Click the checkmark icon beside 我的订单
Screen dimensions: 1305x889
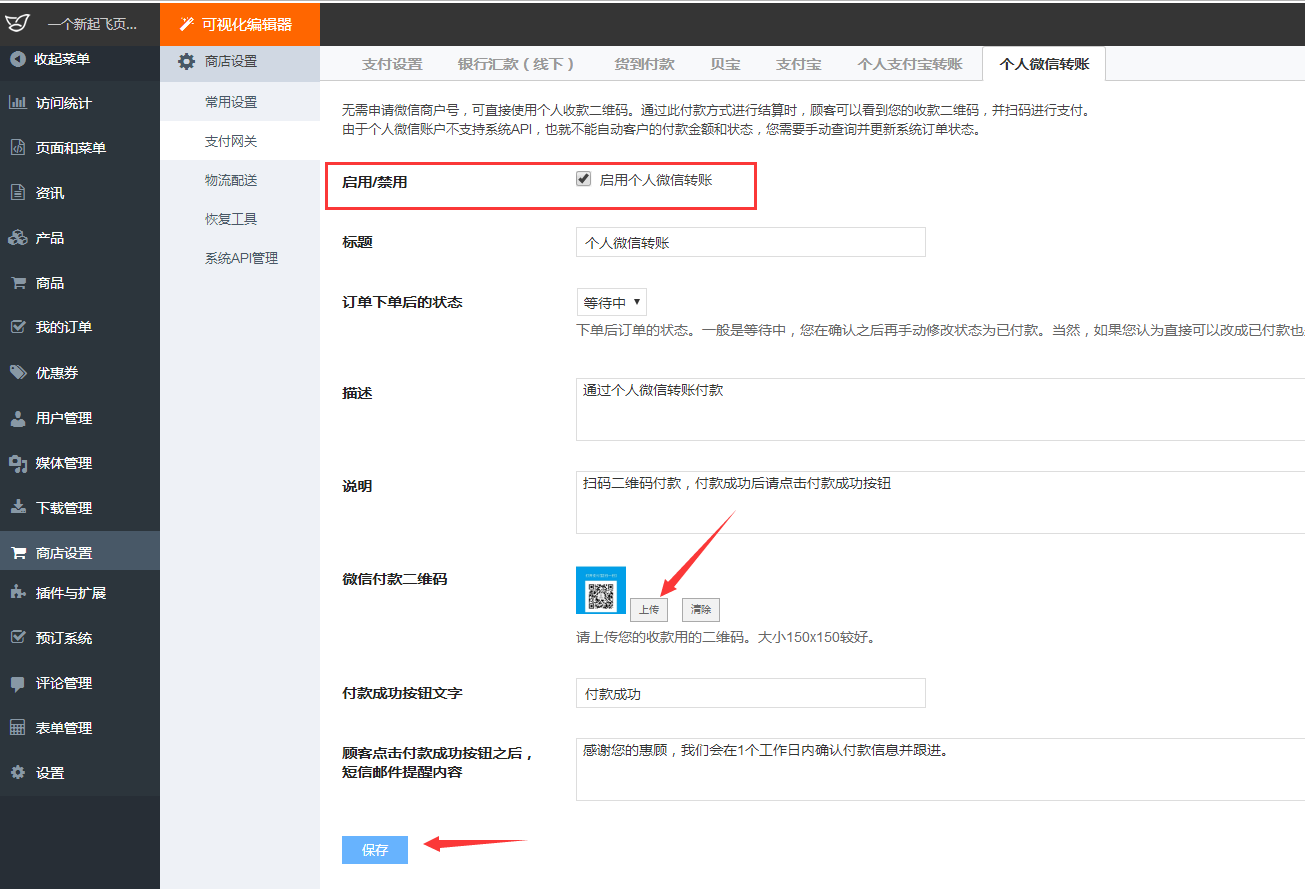coord(17,327)
